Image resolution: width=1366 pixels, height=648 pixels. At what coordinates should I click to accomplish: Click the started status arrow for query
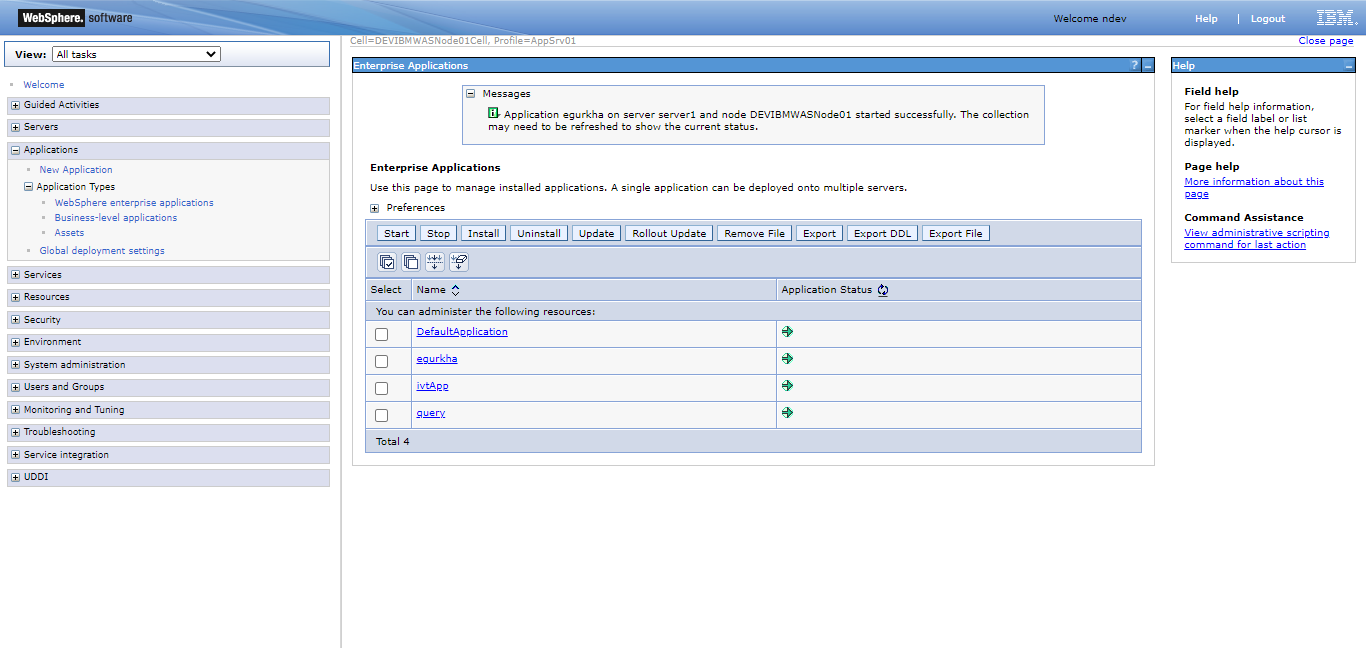[x=787, y=412]
